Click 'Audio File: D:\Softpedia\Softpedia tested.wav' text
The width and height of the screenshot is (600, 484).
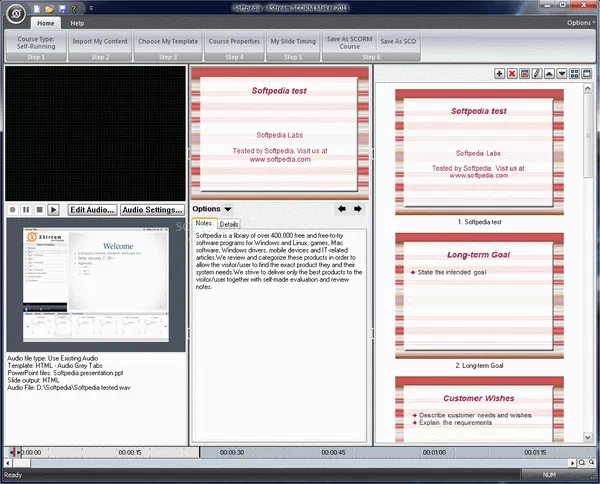69,388
